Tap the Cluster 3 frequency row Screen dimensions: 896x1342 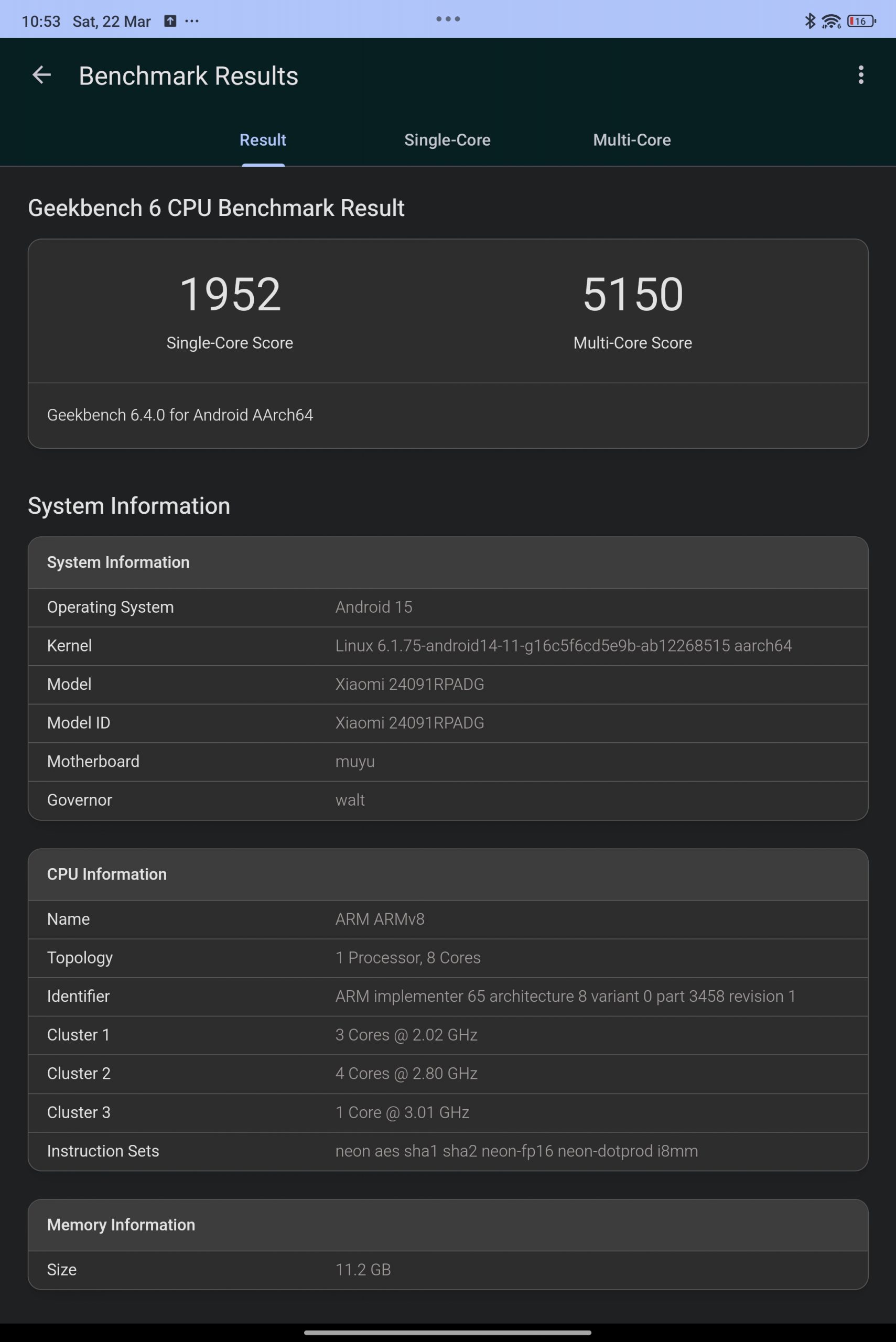tap(447, 1112)
